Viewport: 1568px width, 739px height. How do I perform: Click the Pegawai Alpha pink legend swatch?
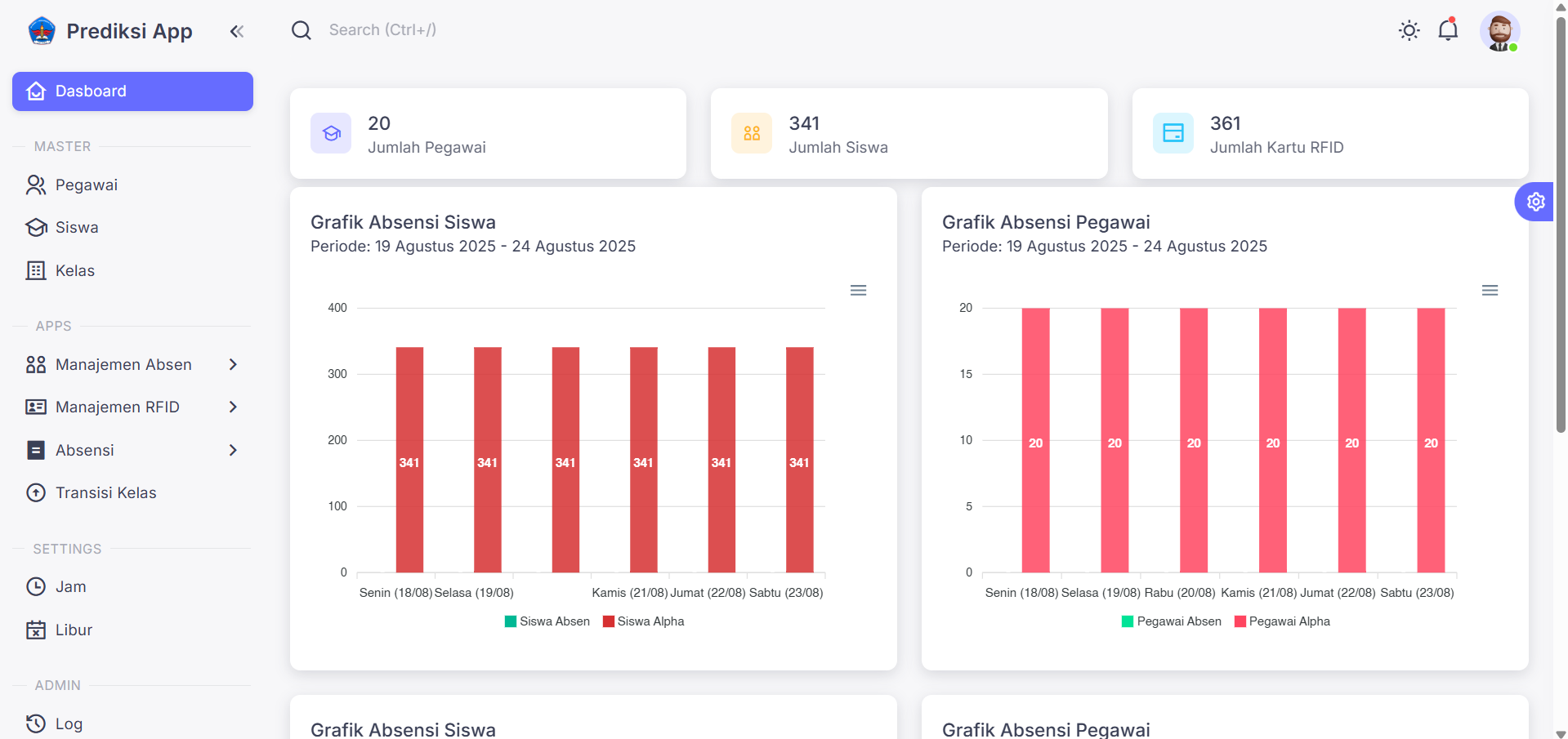click(x=1240, y=622)
